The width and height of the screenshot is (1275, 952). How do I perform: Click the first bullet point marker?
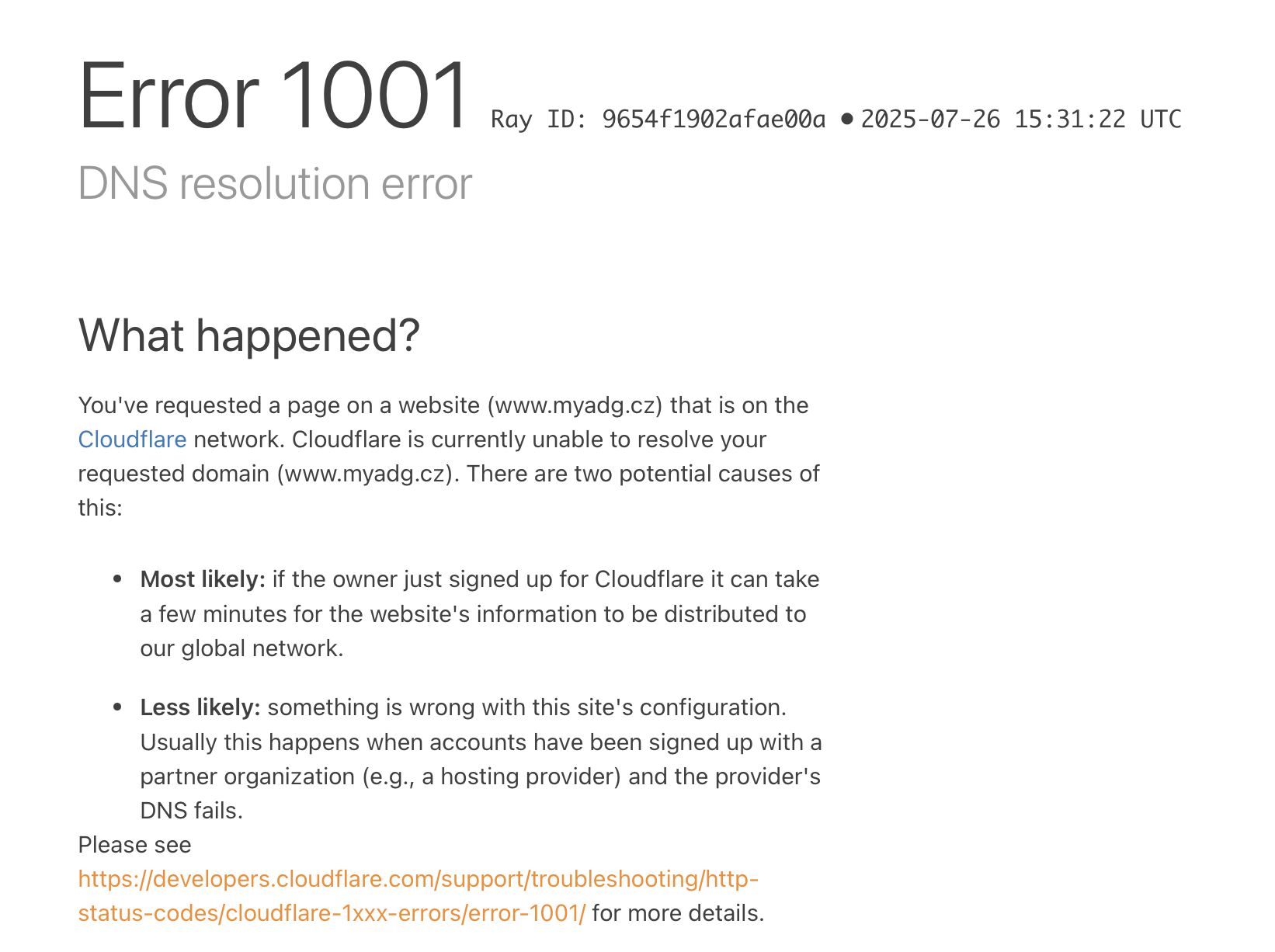tap(118, 579)
